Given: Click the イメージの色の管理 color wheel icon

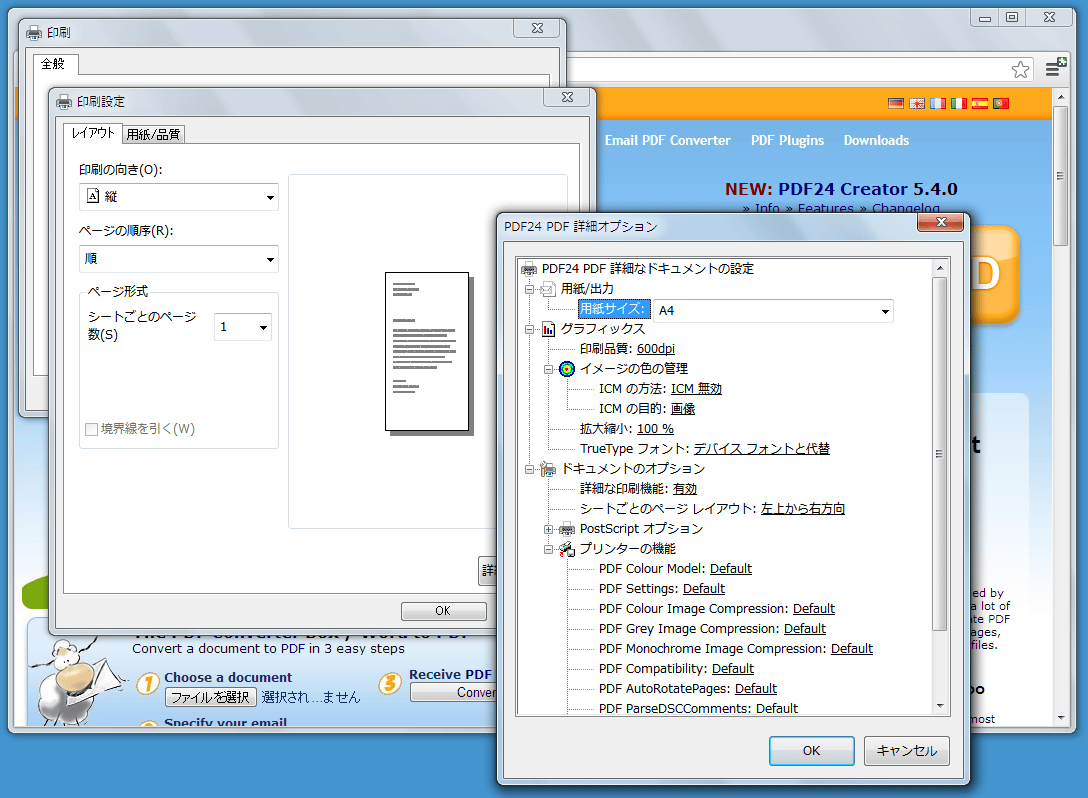Looking at the screenshot, I should (x=567, y=368).
